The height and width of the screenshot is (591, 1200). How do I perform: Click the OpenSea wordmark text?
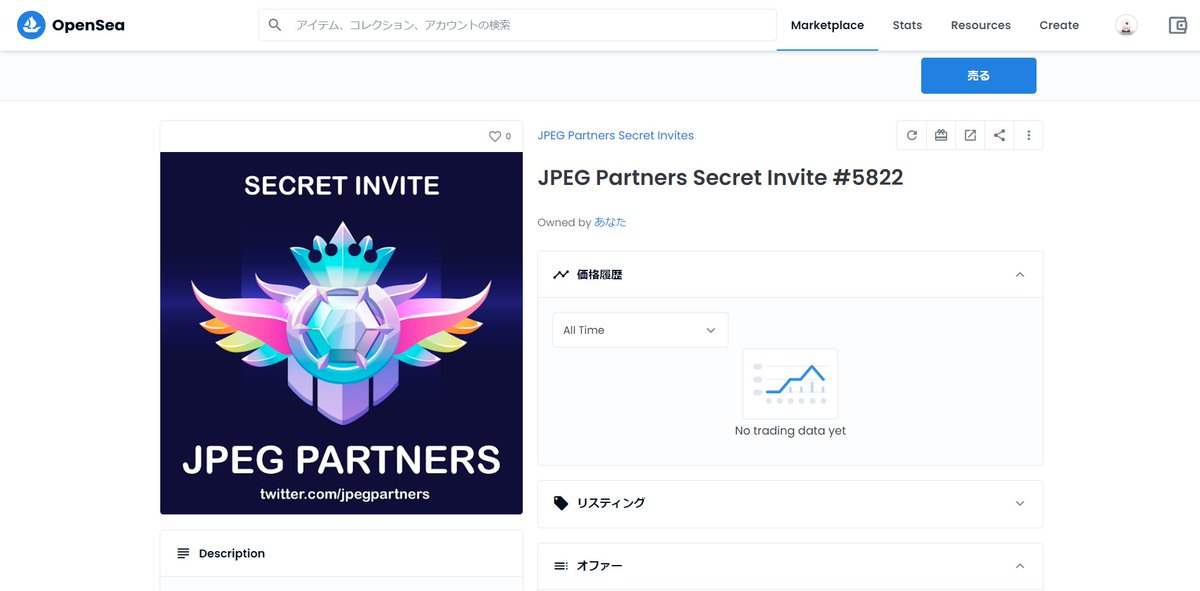88,25
